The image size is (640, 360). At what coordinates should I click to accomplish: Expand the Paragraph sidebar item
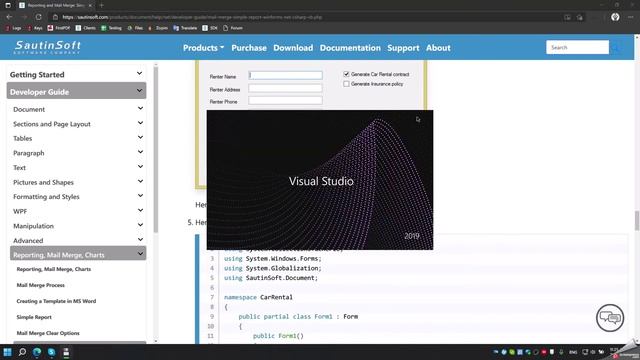(140, 152)
